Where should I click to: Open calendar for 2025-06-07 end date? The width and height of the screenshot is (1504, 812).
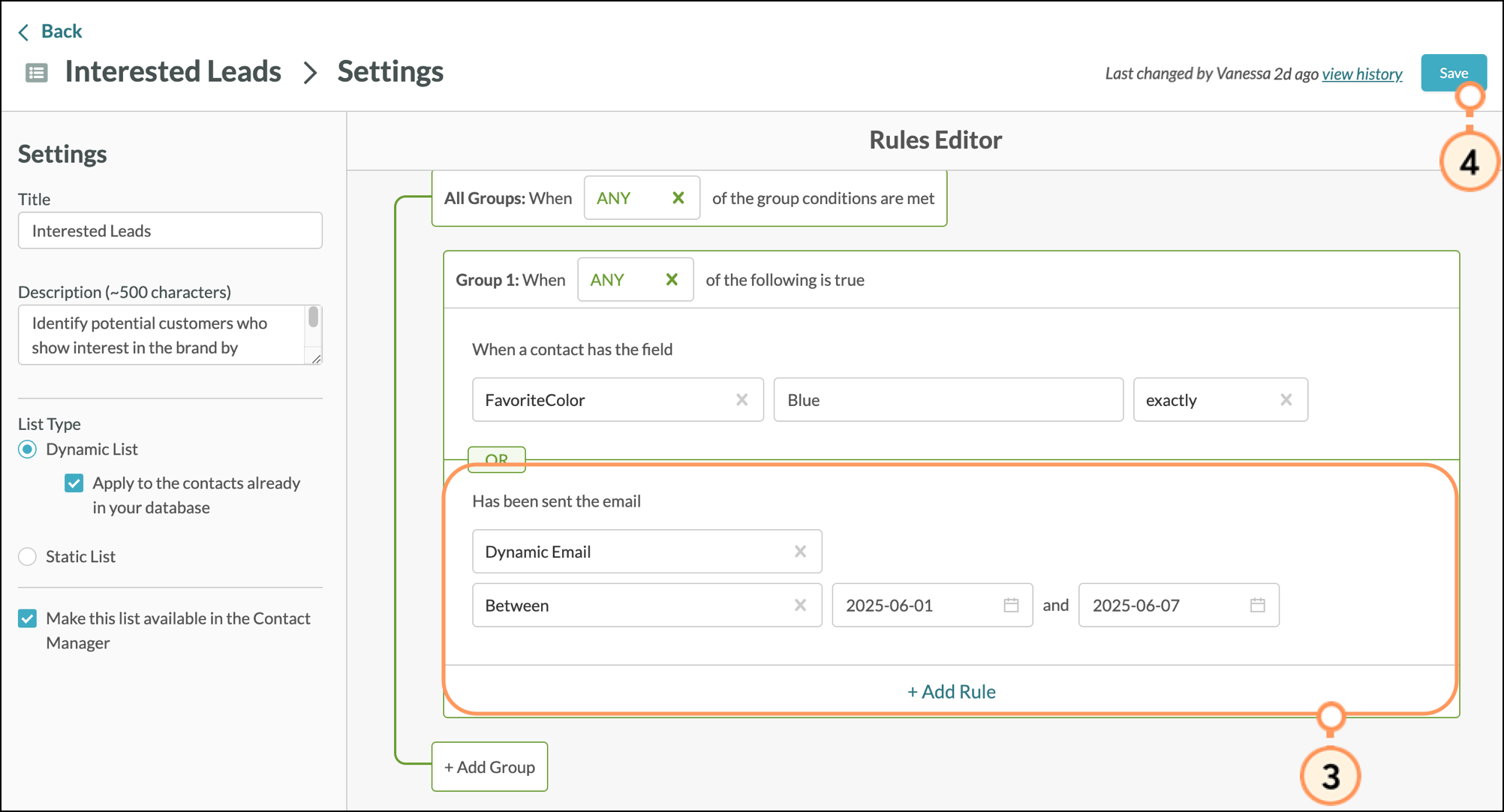click(x=1257, y=606)
